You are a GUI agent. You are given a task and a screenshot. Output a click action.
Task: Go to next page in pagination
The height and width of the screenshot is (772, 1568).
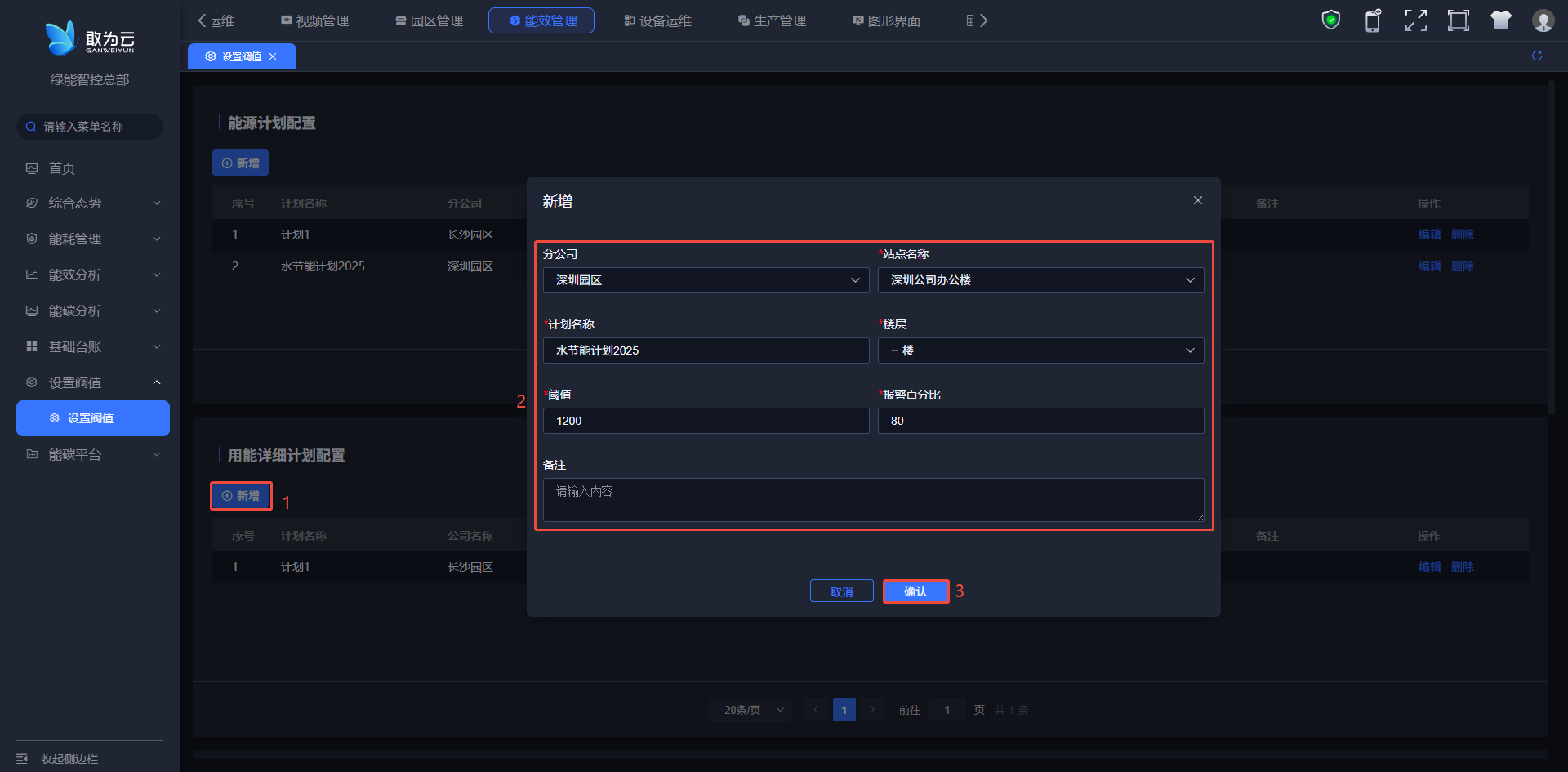[872, 710]
